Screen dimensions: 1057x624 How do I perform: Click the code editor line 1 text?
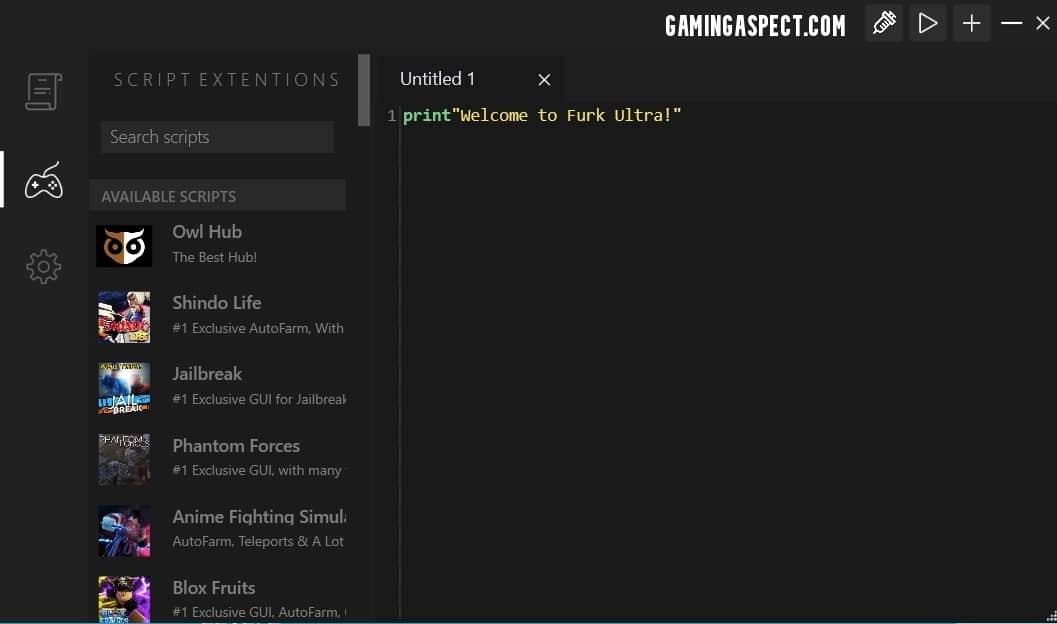coord(541,116)
